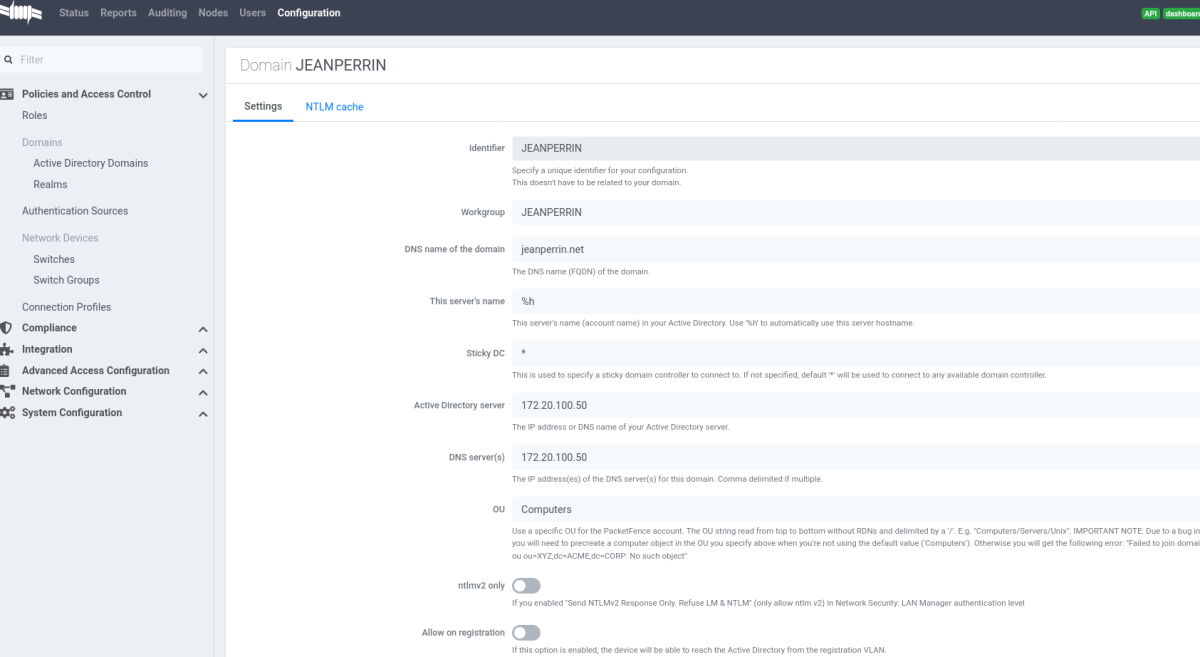Open the Reports menu
The image size is (1200, 657).
[x=118, y=13]
